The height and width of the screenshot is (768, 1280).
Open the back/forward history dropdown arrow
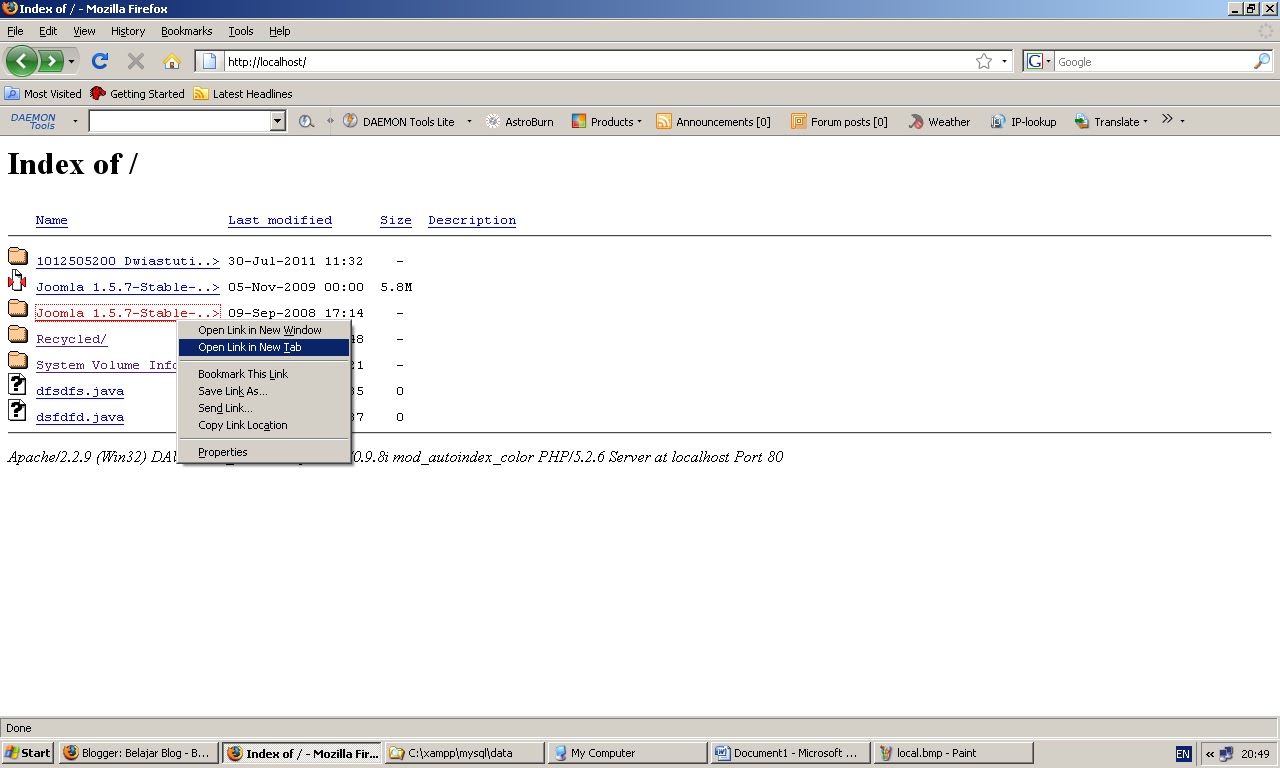(71, 62)
